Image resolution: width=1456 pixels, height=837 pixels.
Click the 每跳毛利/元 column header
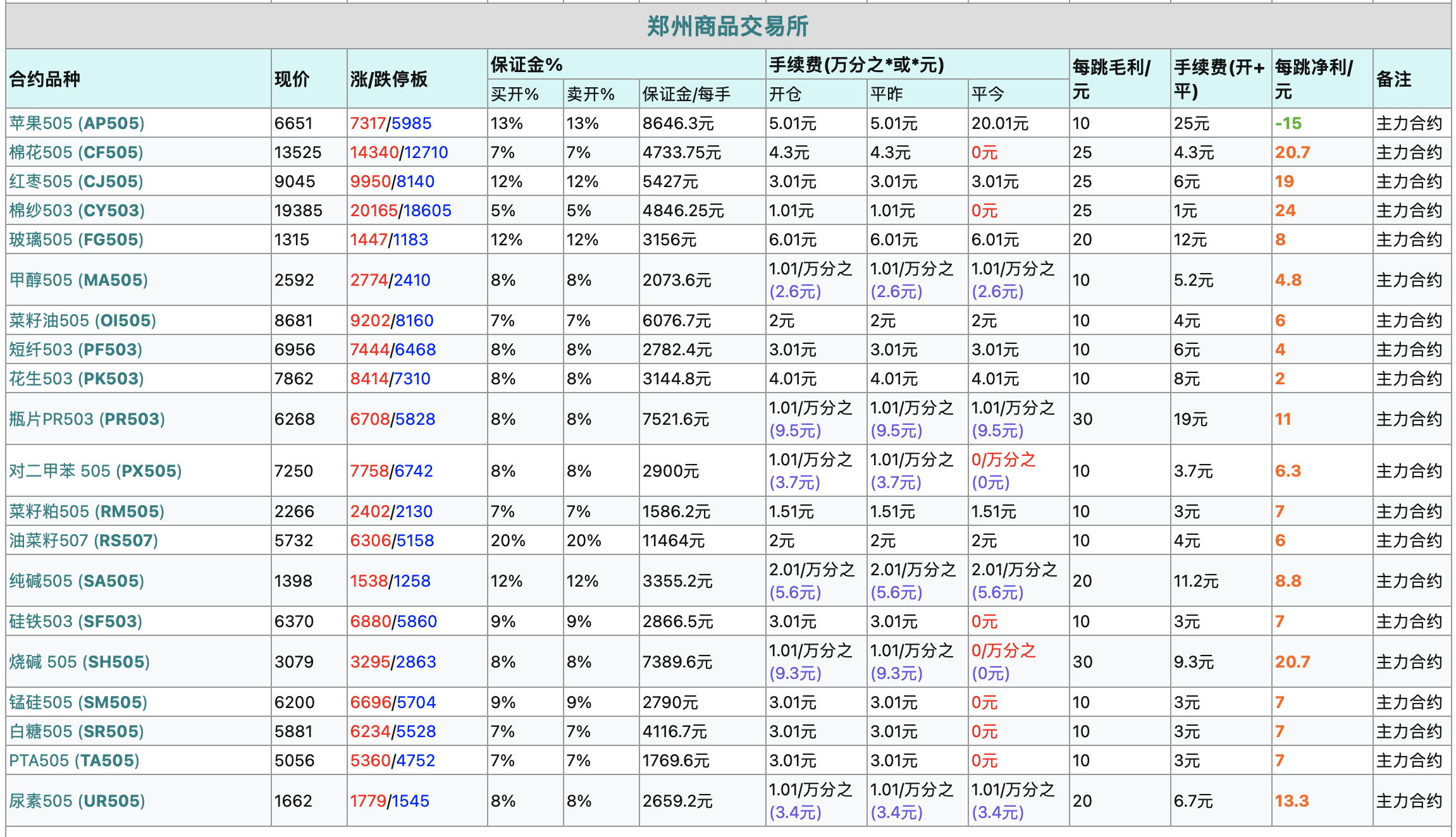pos(1112,79)
